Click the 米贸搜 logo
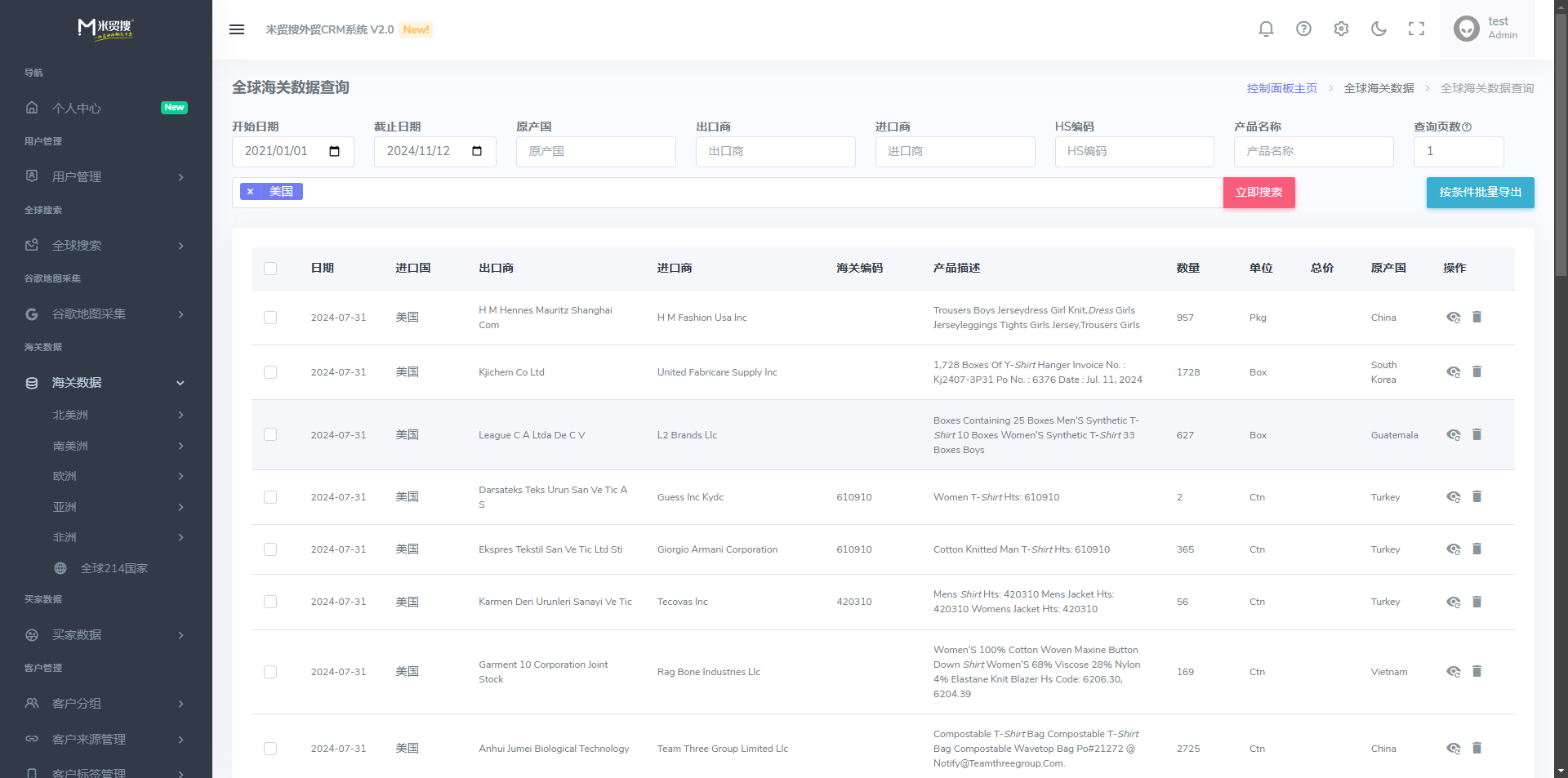This screenshot has width=1568, height=778. pyautogui.click(x=106, y=29)
